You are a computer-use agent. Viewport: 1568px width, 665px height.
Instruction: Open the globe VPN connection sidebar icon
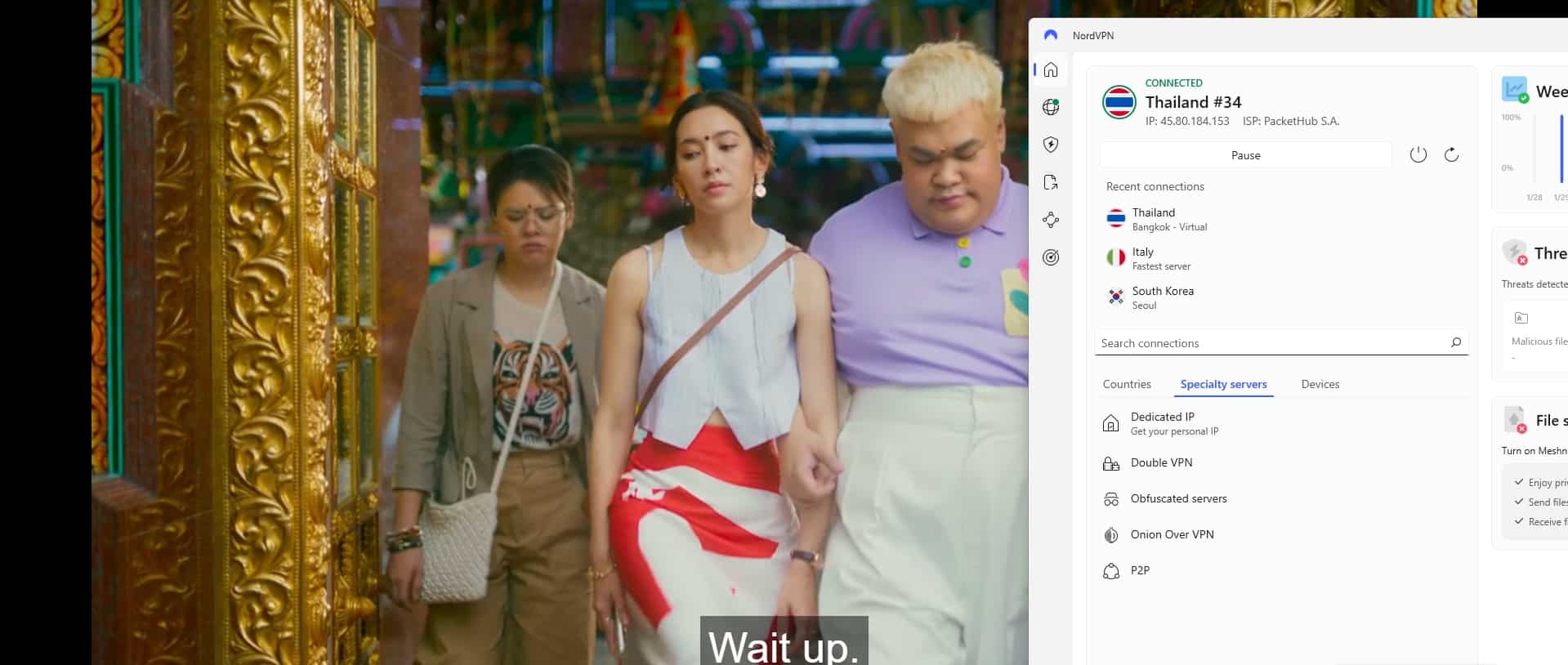1051,107
